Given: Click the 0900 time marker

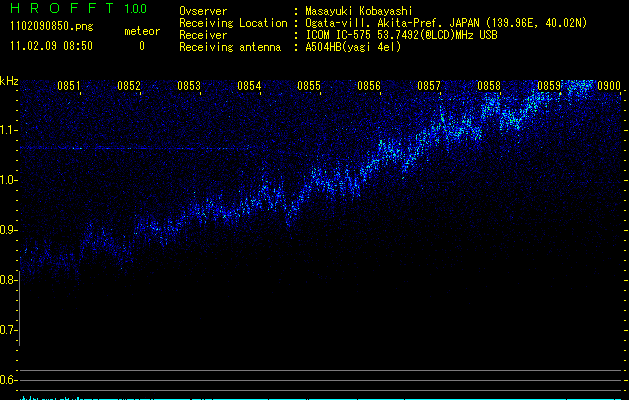Looking at the screenshot, I should [x=609, y=86].
